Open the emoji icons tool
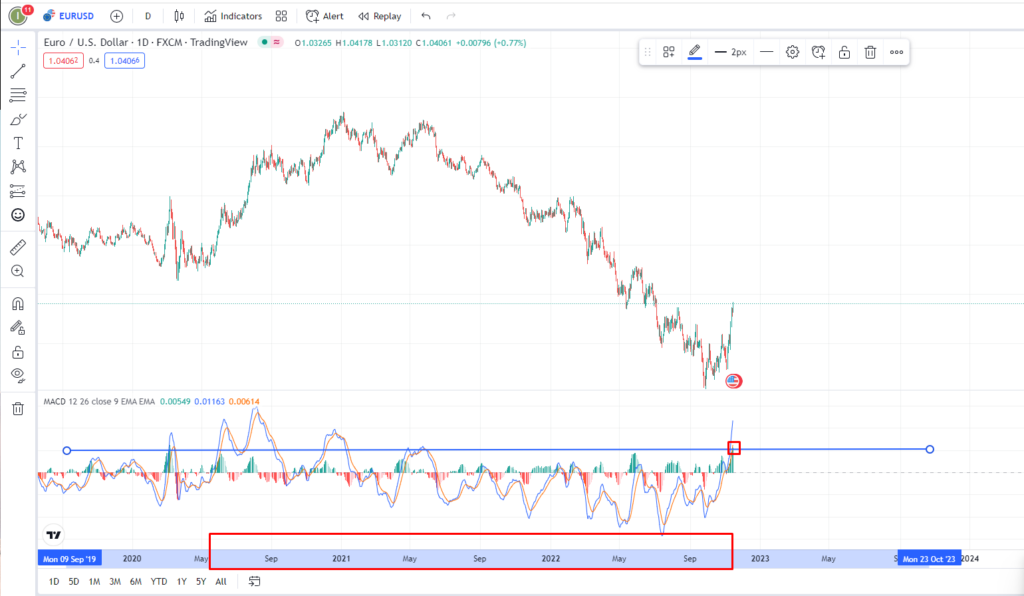This screenshot has width=1024, height=596. [x=18, y=215]
